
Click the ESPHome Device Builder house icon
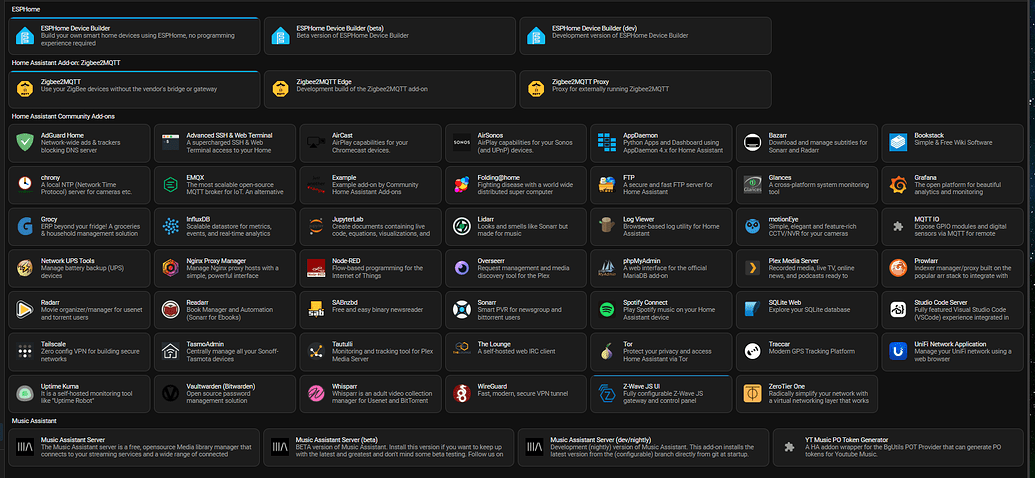[24, 36]
